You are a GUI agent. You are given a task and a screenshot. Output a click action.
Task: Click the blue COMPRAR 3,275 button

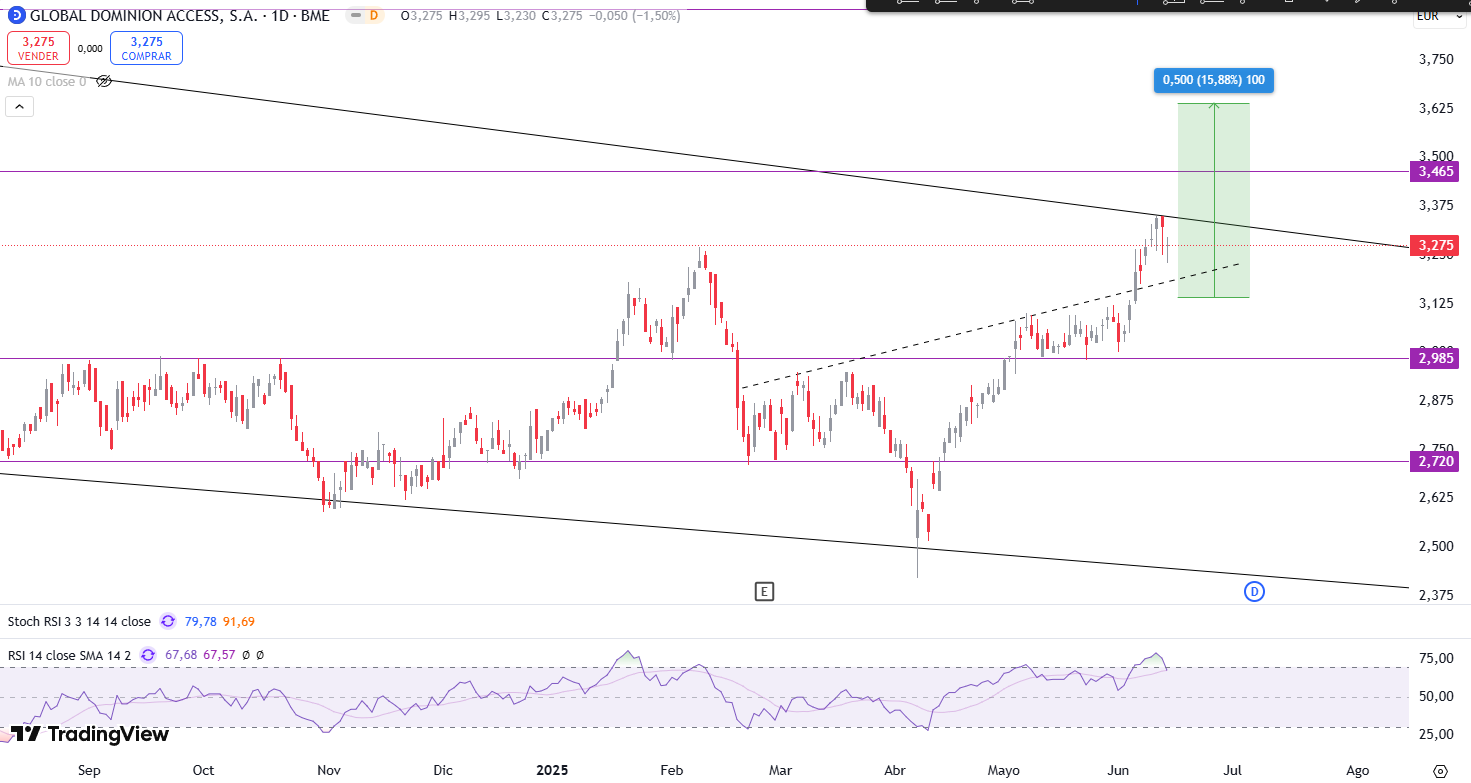click(147, 48)
